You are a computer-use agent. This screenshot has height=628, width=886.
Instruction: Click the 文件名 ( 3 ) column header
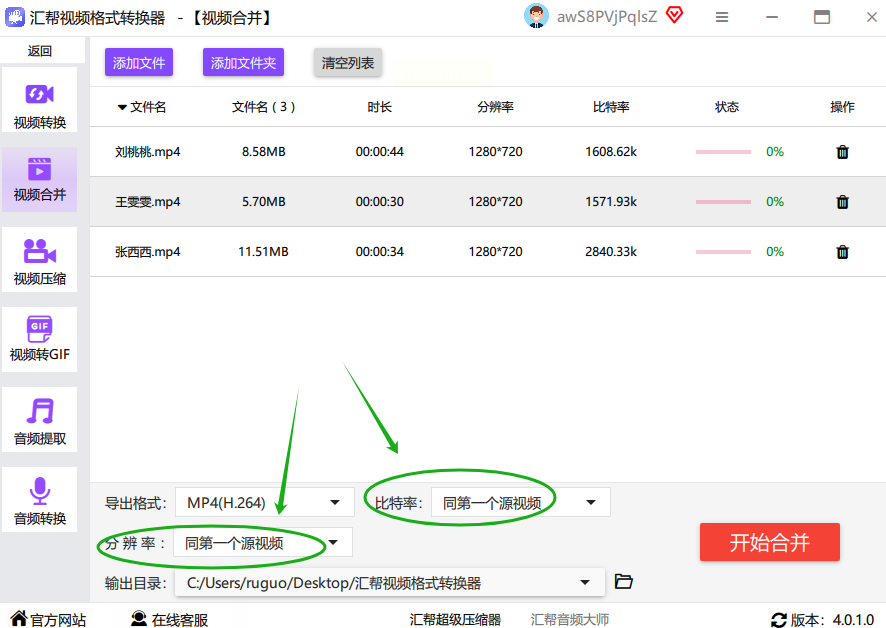click(x=263, y=107)
